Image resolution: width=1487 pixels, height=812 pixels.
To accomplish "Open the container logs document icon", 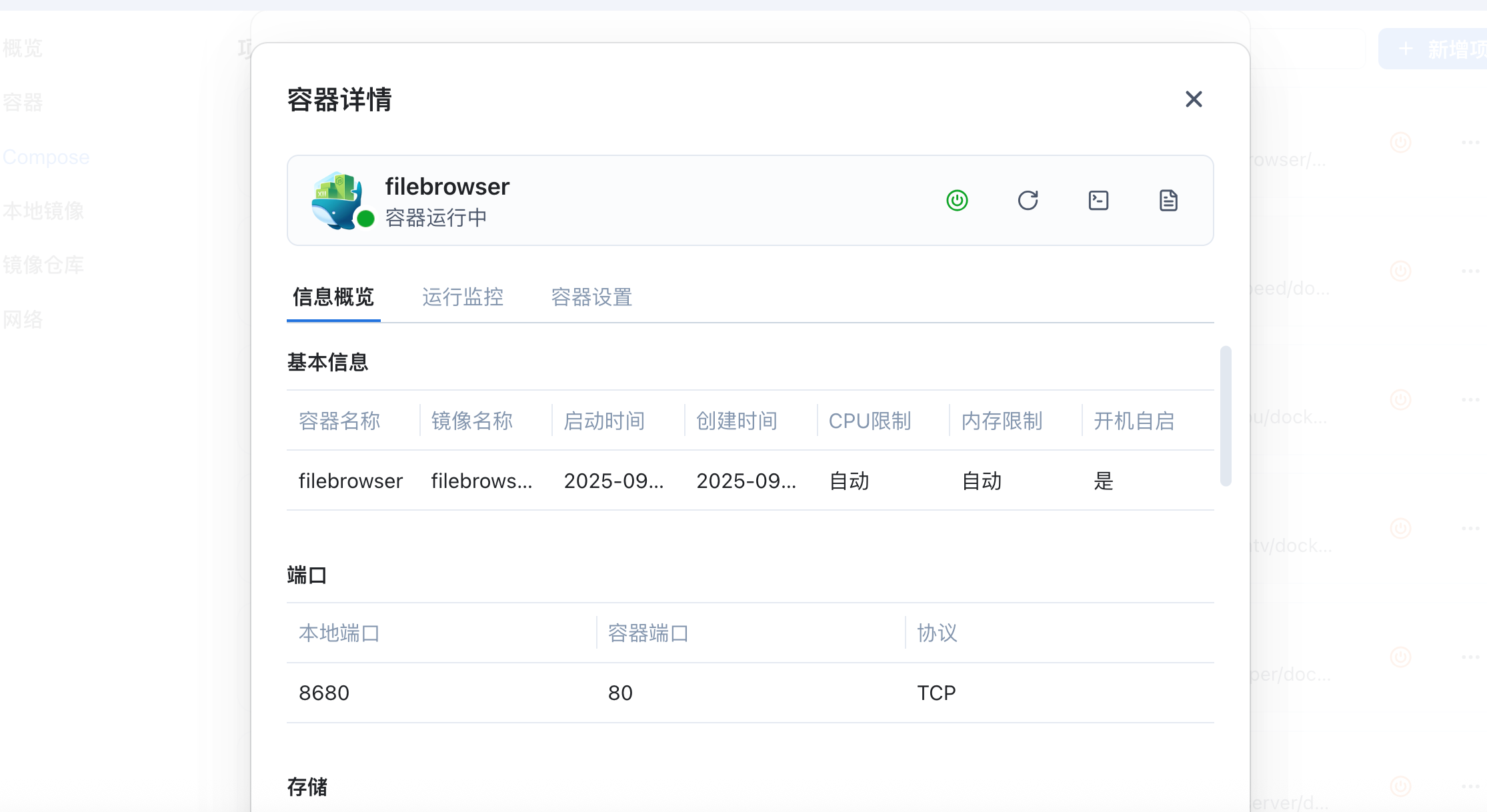I will coord(1168,201).
